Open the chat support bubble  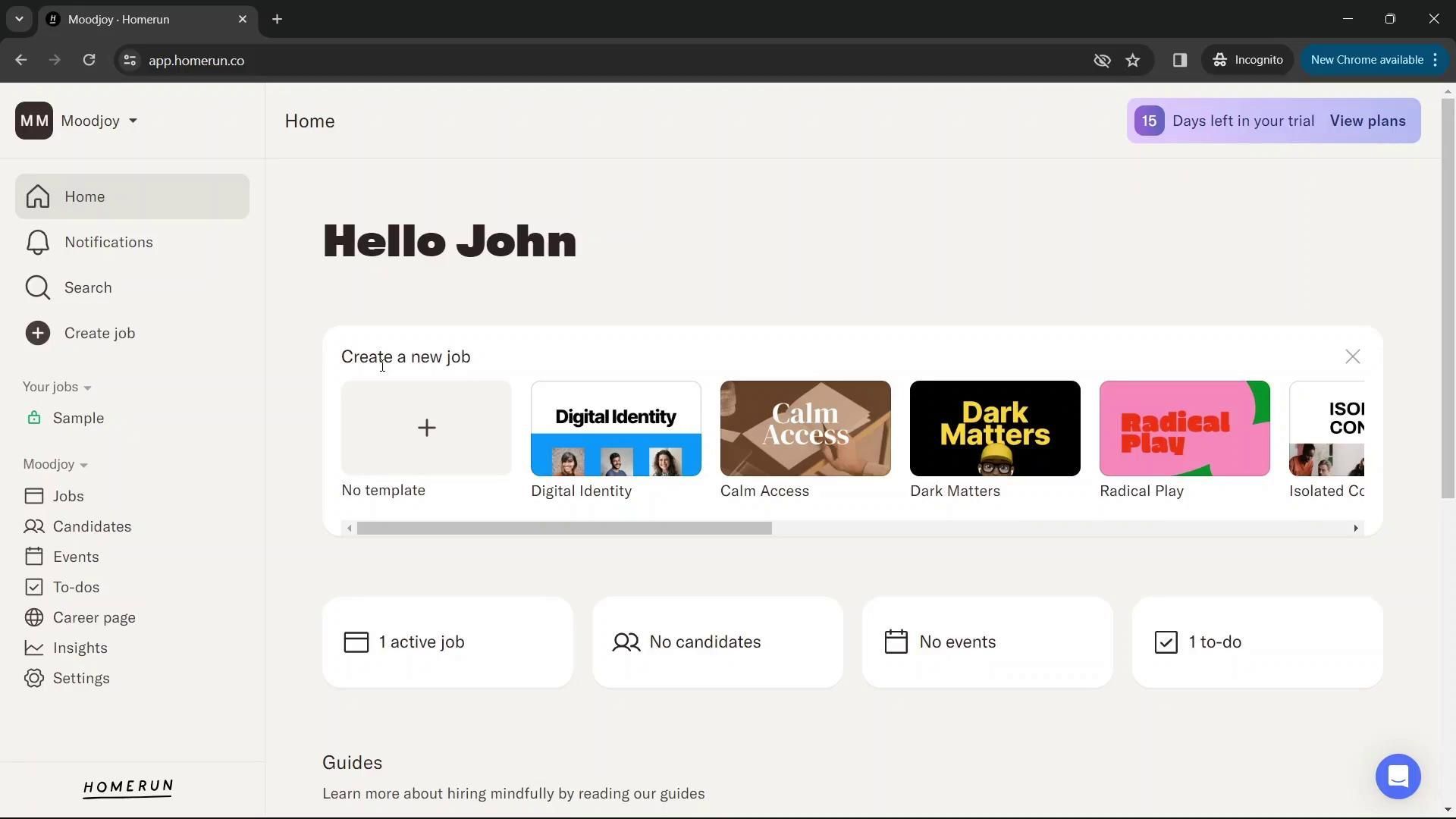pyautogui.click(x=1398, y=777)
